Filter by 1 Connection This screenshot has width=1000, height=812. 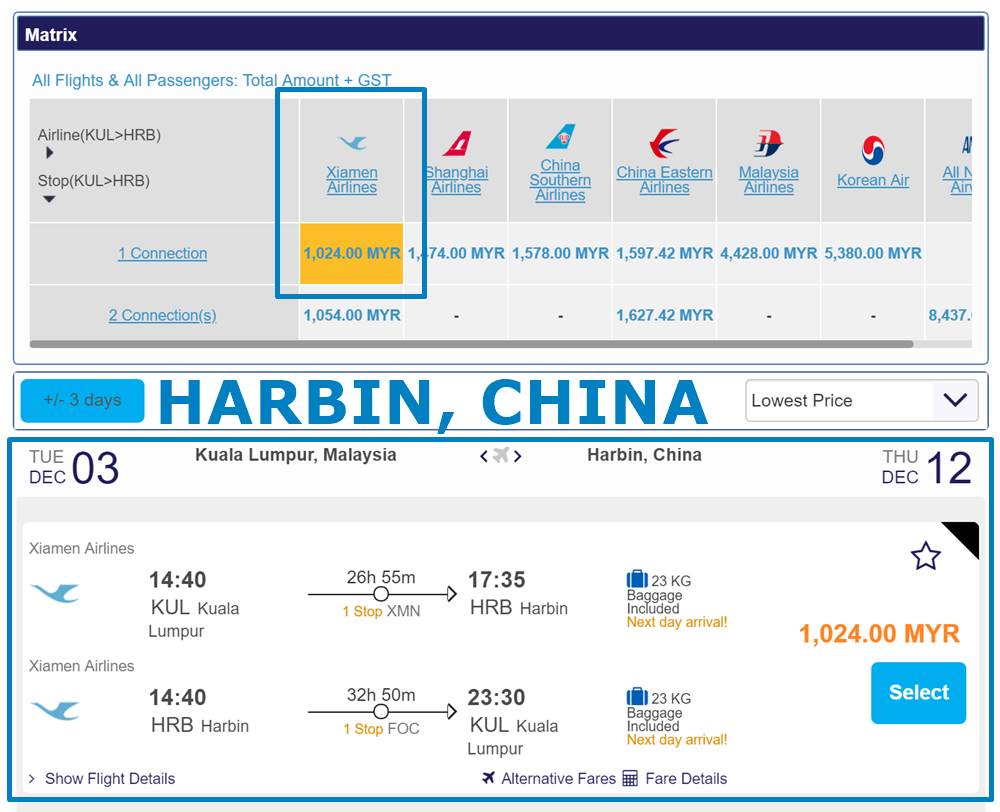163,253
